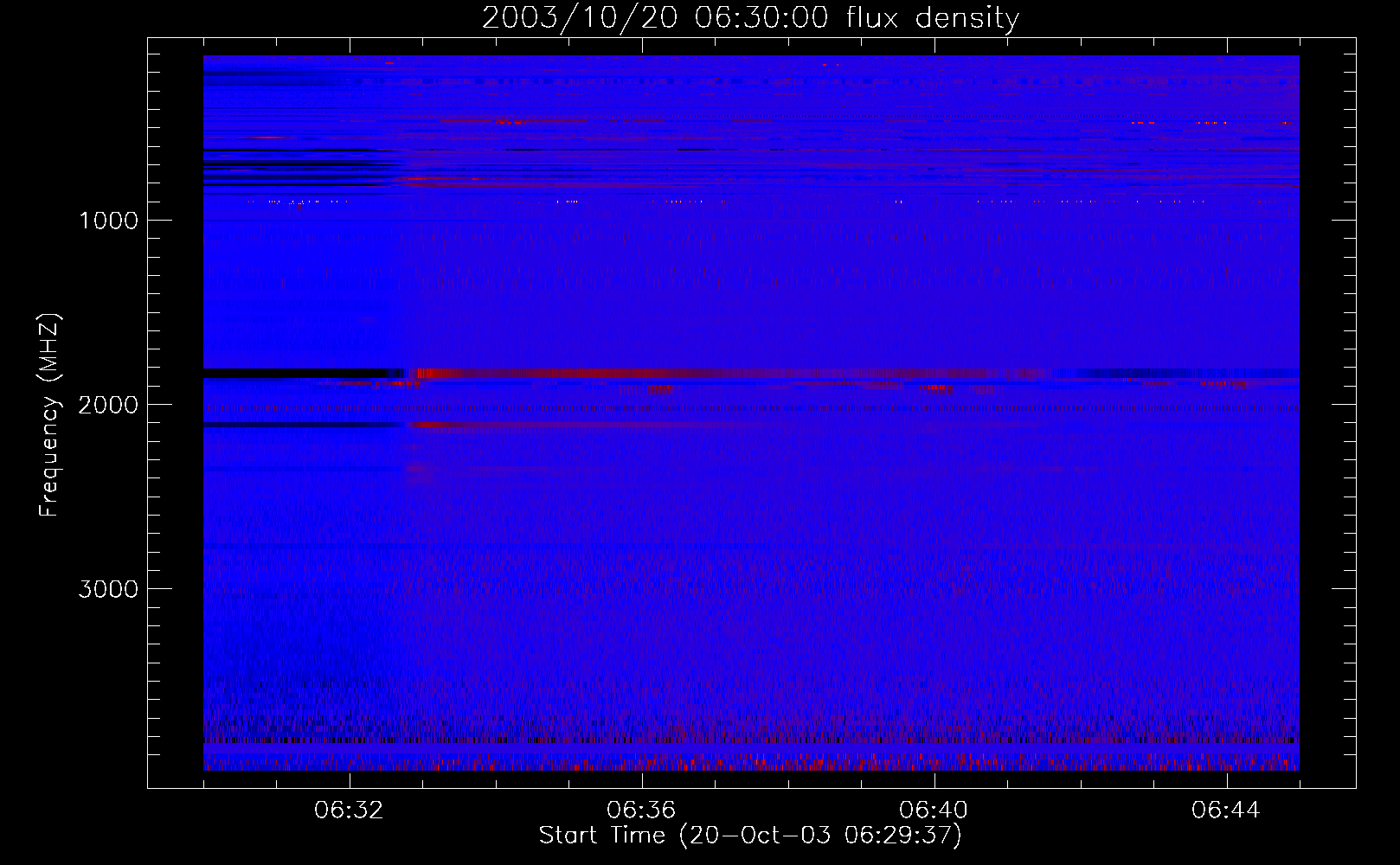This screenshot has height=865, width=1400.
Task: Click the '1000' frequency axis label
Action: point(109,221)
